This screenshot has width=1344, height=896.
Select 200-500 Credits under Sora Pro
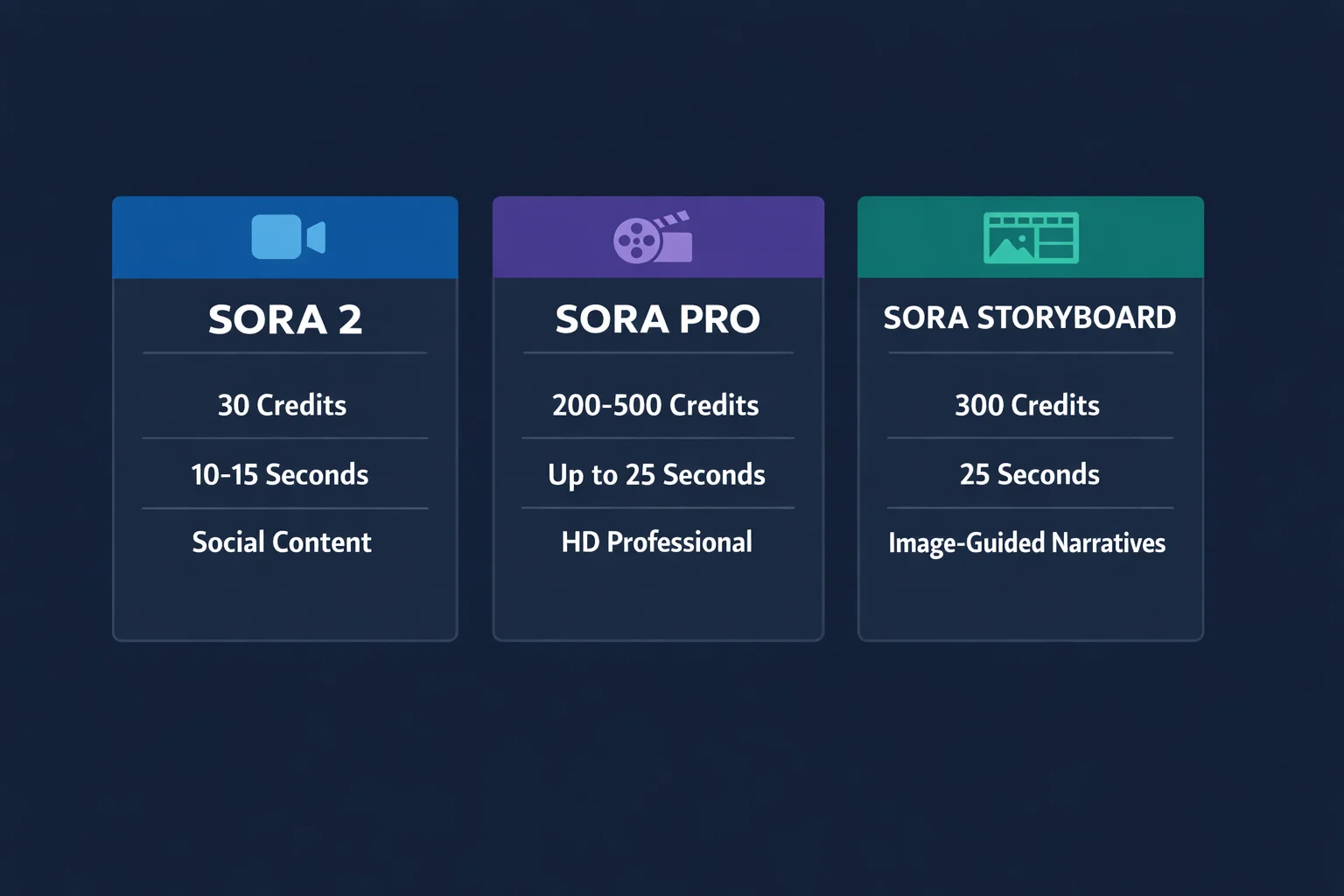655,404
